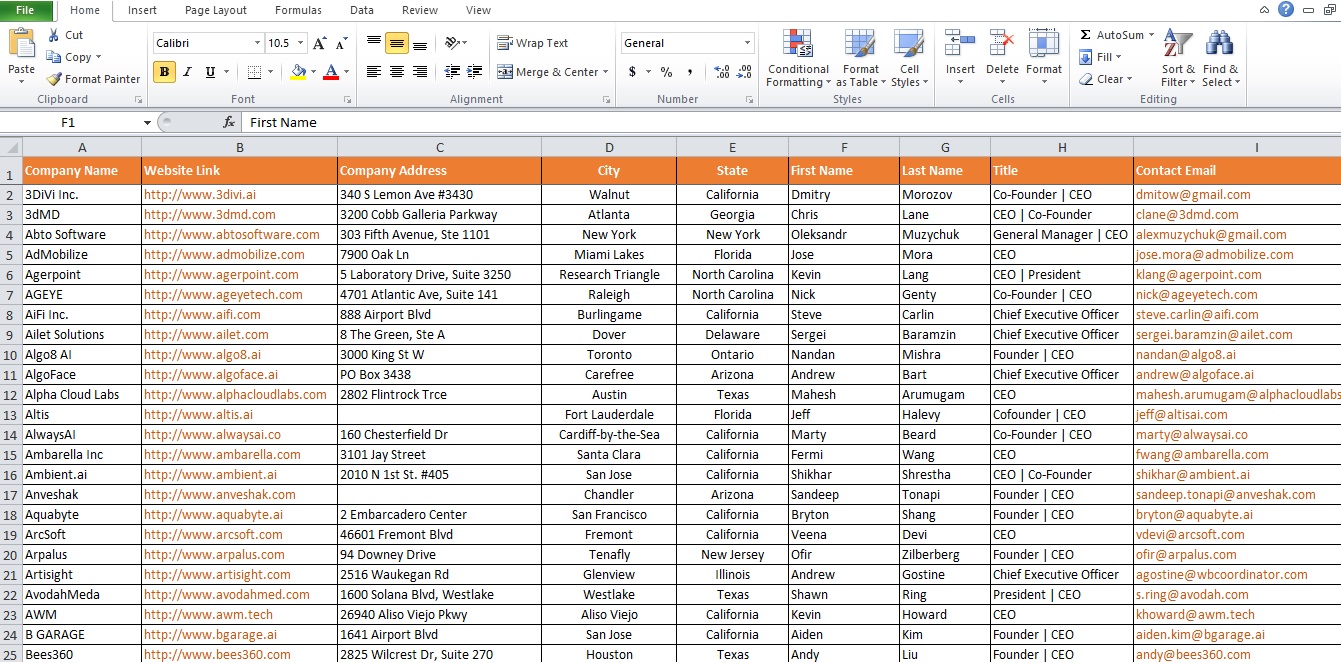Open Conditional Formatting icon
The height and width of the screenshot is (663, 1341).
(x=798, y=46)
